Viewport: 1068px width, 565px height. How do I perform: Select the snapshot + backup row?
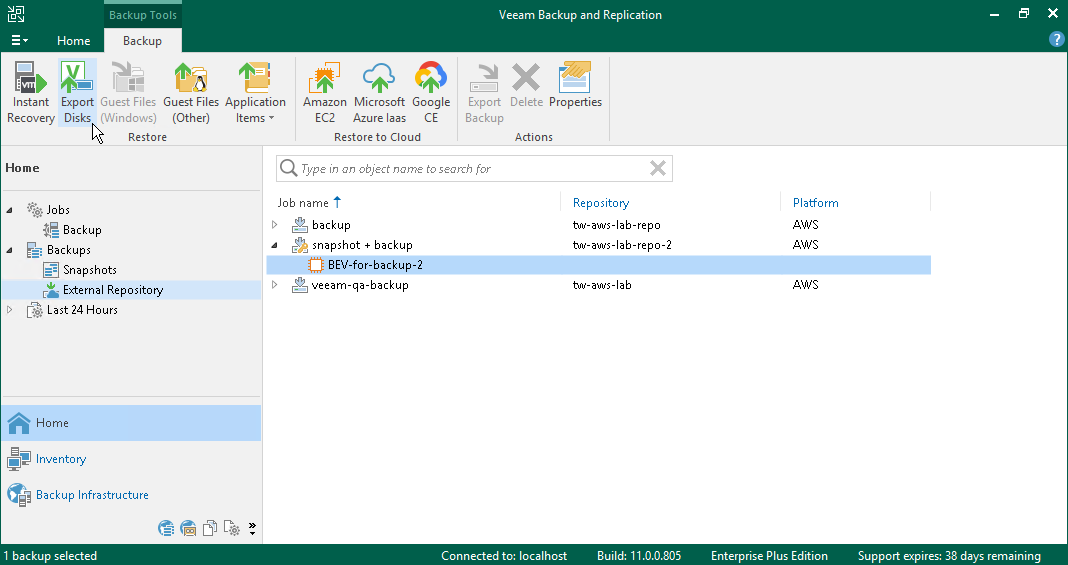[x=599, y=245]
